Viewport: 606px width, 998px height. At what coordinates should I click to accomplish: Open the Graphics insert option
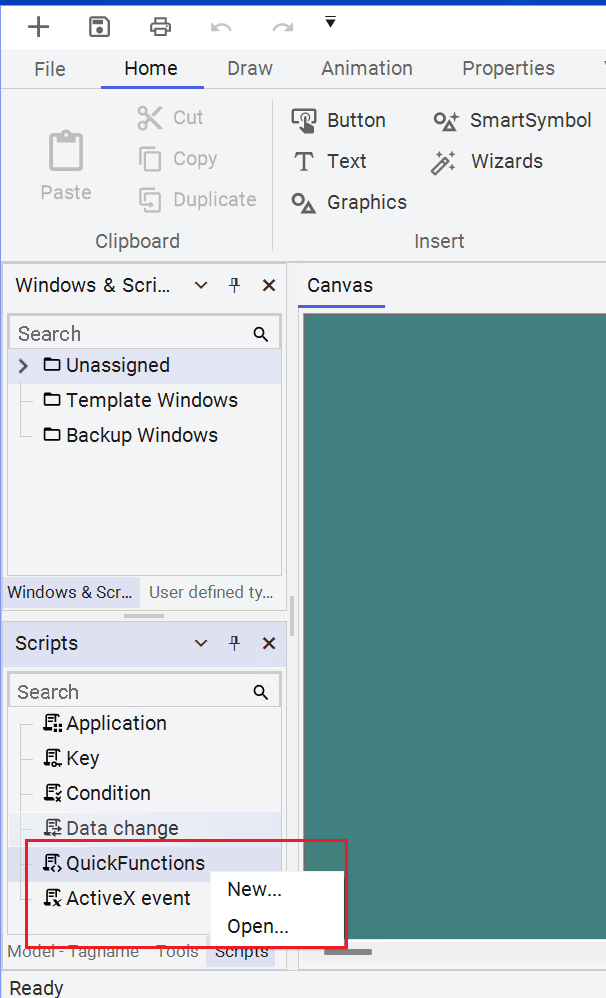[349, 202]
